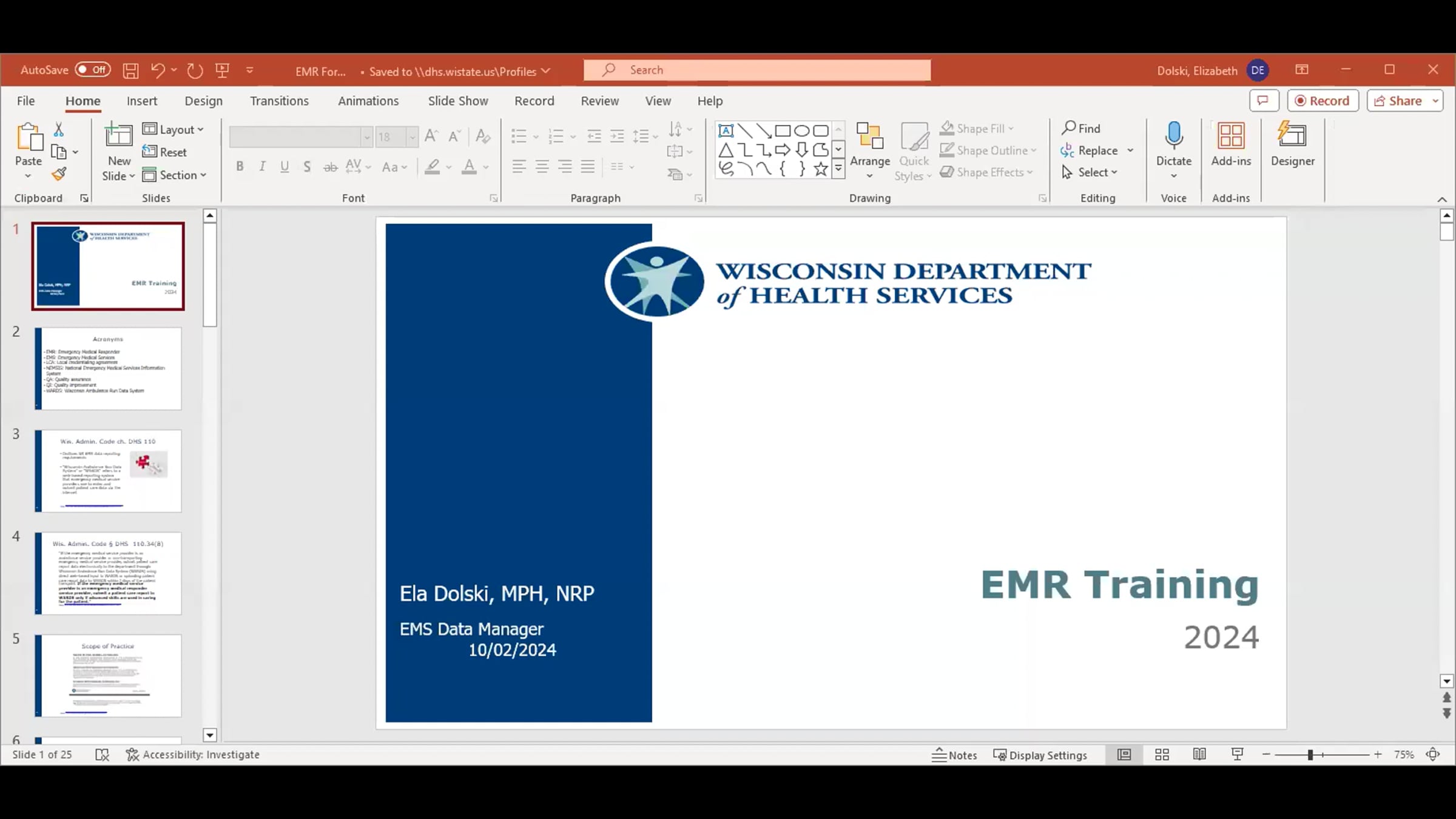Viewport: 1456px width, 819px height.
Task: Toggle Bold formatting
Action: click(x=240, y=166)
